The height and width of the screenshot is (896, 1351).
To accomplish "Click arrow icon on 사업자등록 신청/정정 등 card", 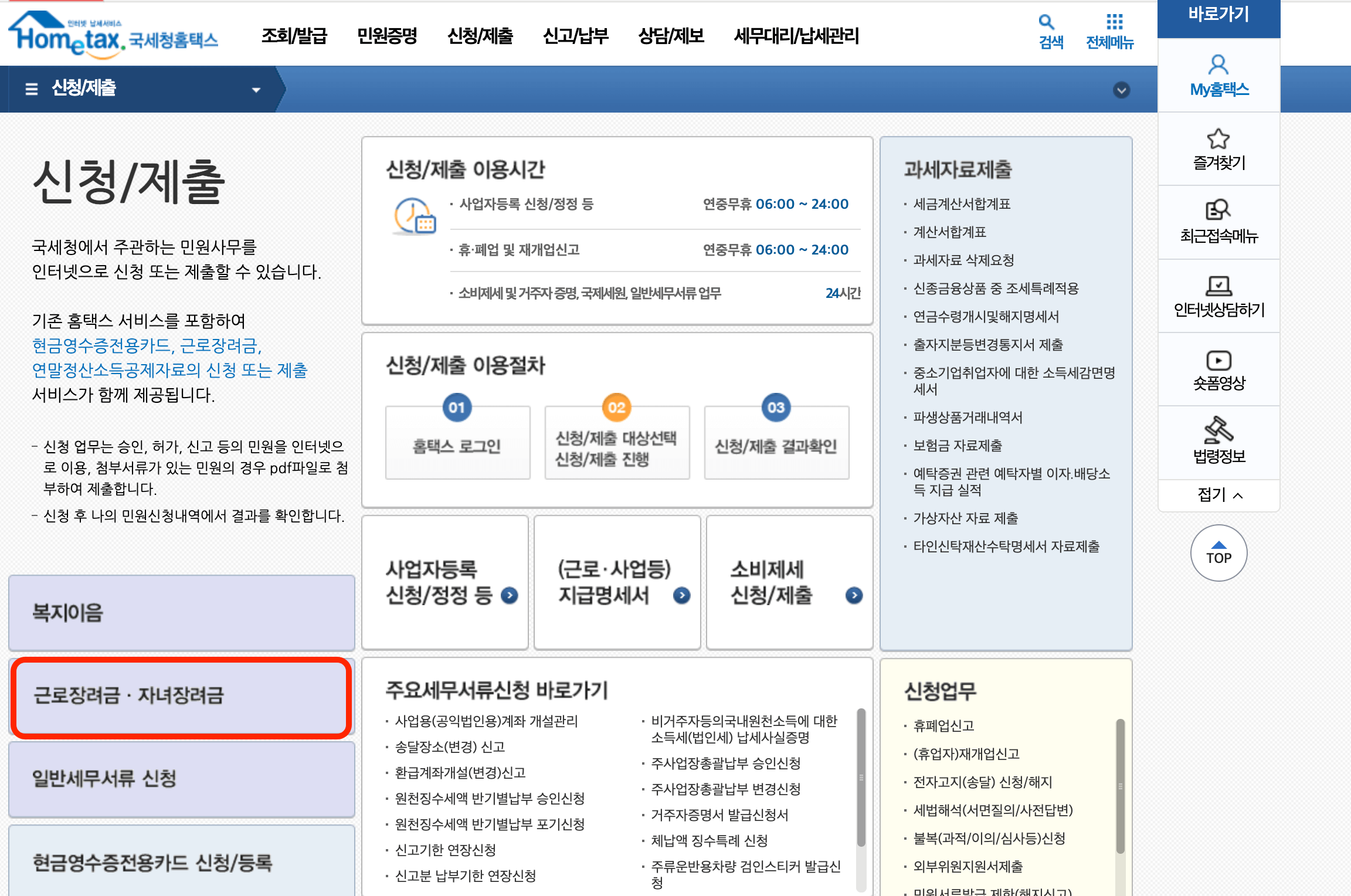I will point(510,596).
